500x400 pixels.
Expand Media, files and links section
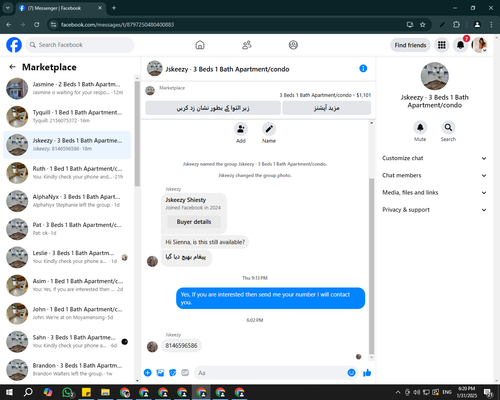click(434, 192)
